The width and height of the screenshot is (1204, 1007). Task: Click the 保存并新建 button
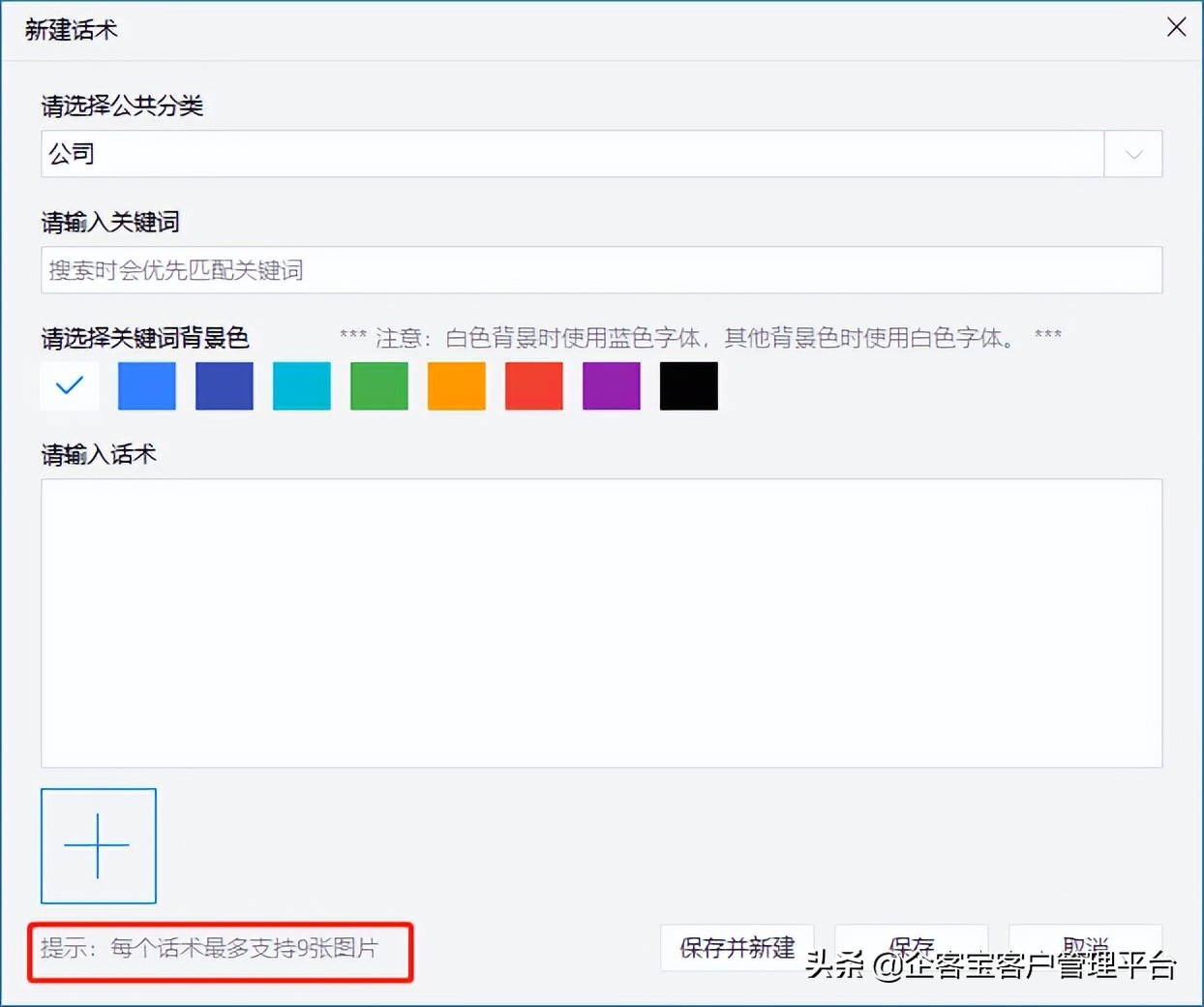pyautogui.click(x=737, y=948)
